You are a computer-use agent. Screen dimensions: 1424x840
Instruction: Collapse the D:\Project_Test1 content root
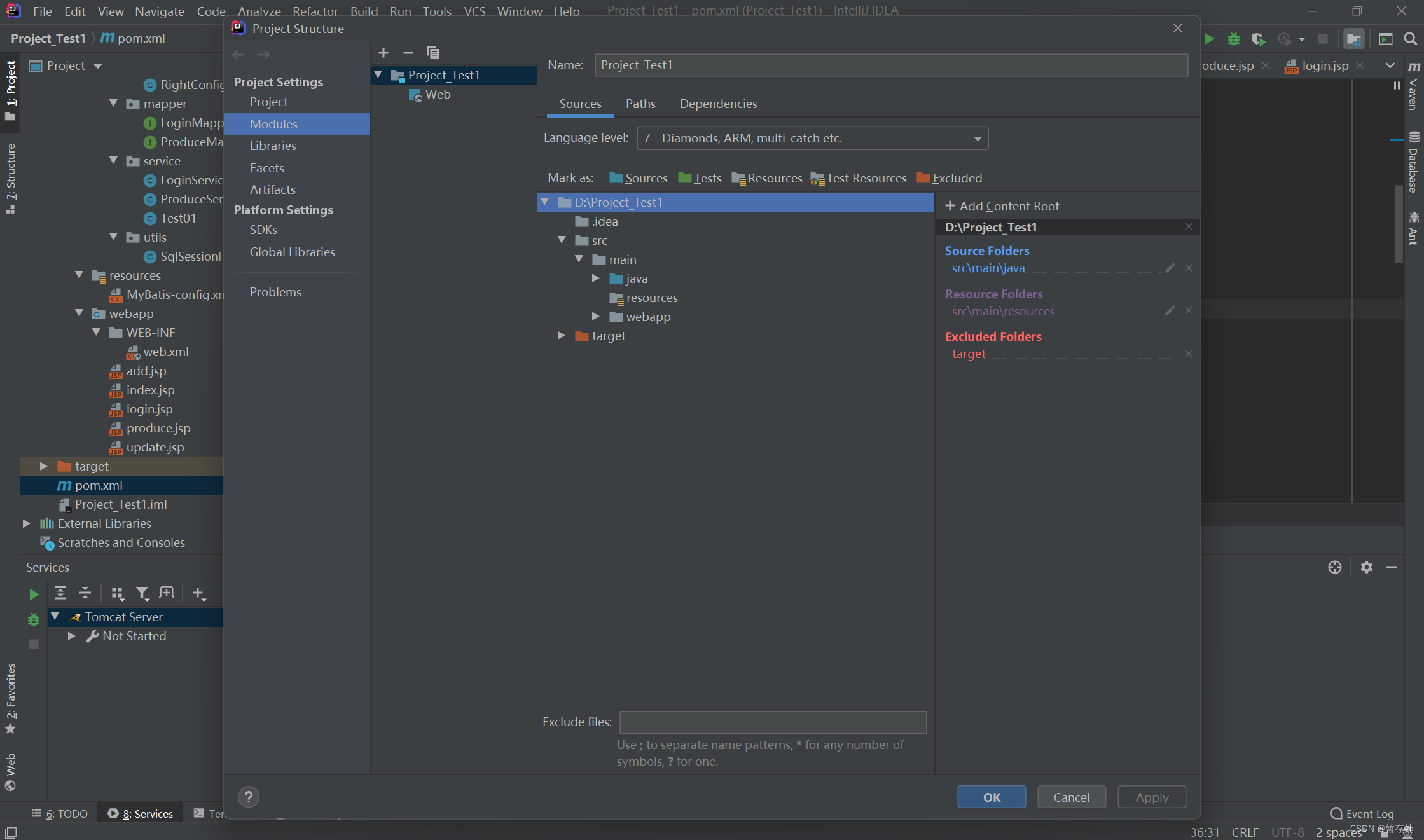pos(545,202)
